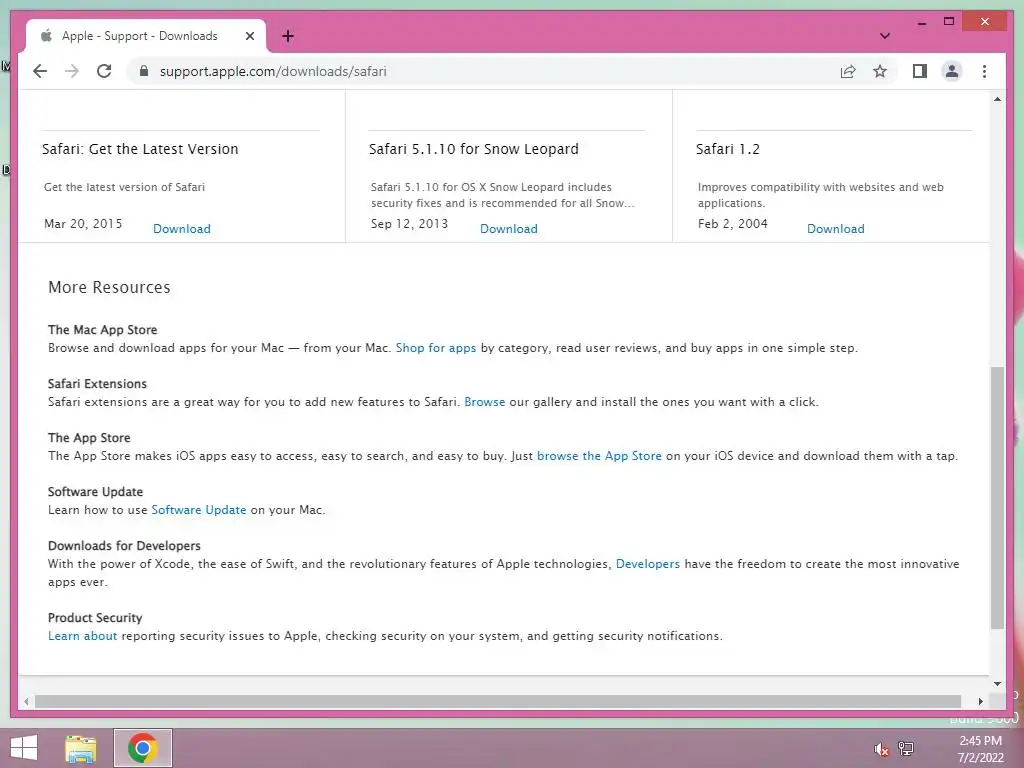Viewport: 1024px width, 768px height.
Task: Click the vertical scrollbar thumb
Action: pyautogui.click(x=997, y=498)
